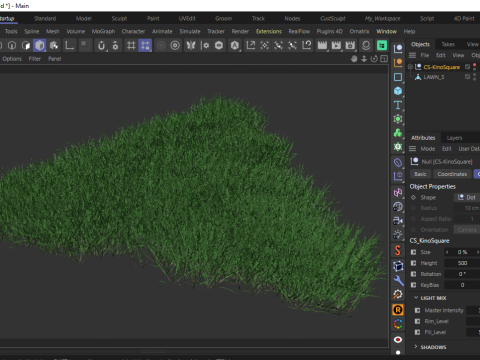Click the Rotation value field
The image size is (480, 360).
462,274
